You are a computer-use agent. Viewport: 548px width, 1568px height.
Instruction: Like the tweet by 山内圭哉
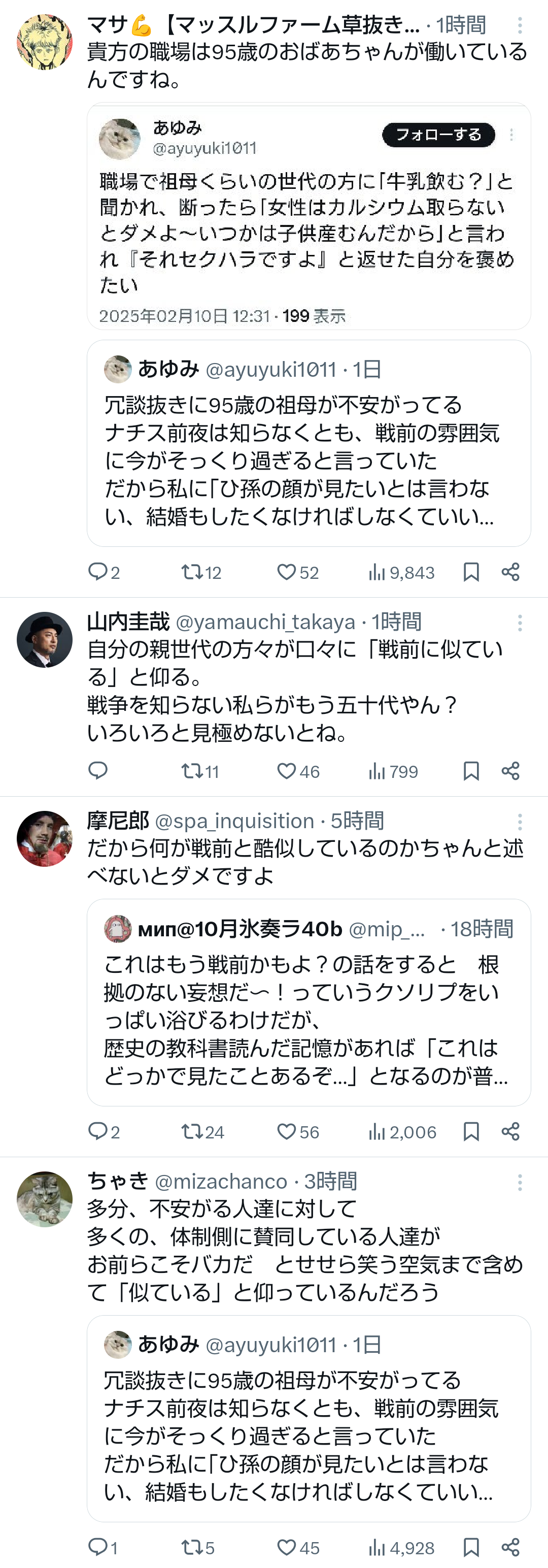(287, 771)
